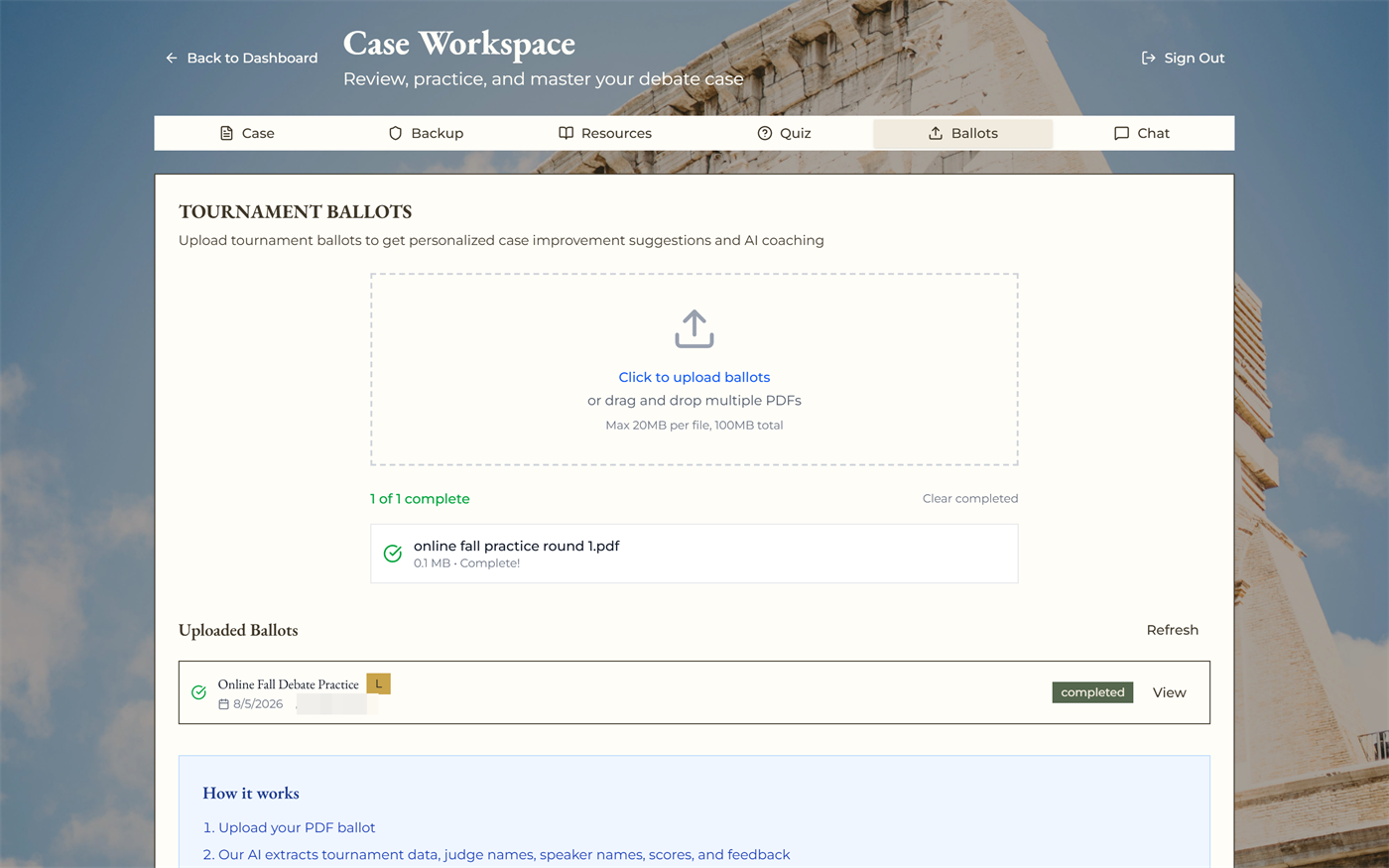Click the date 8/5/2026
1389x868 pixels.
click(258, 704)
